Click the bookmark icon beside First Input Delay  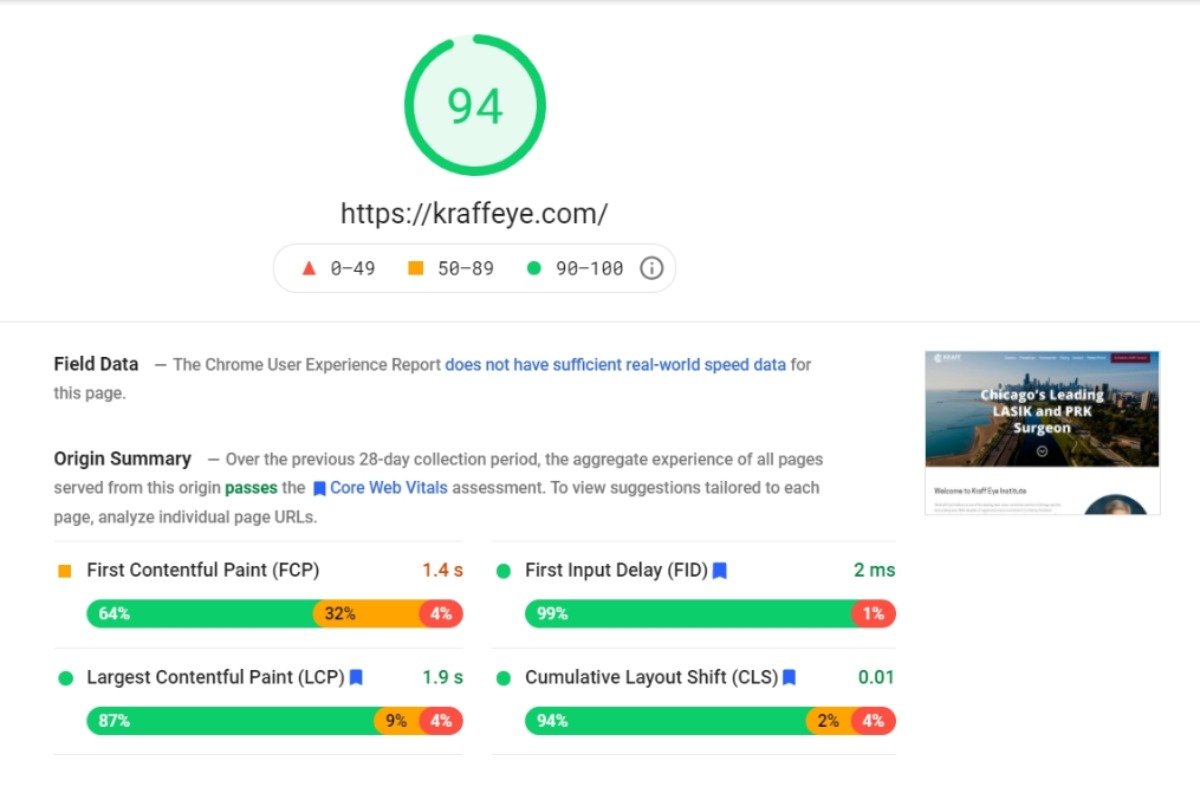(x=719, y=571)
